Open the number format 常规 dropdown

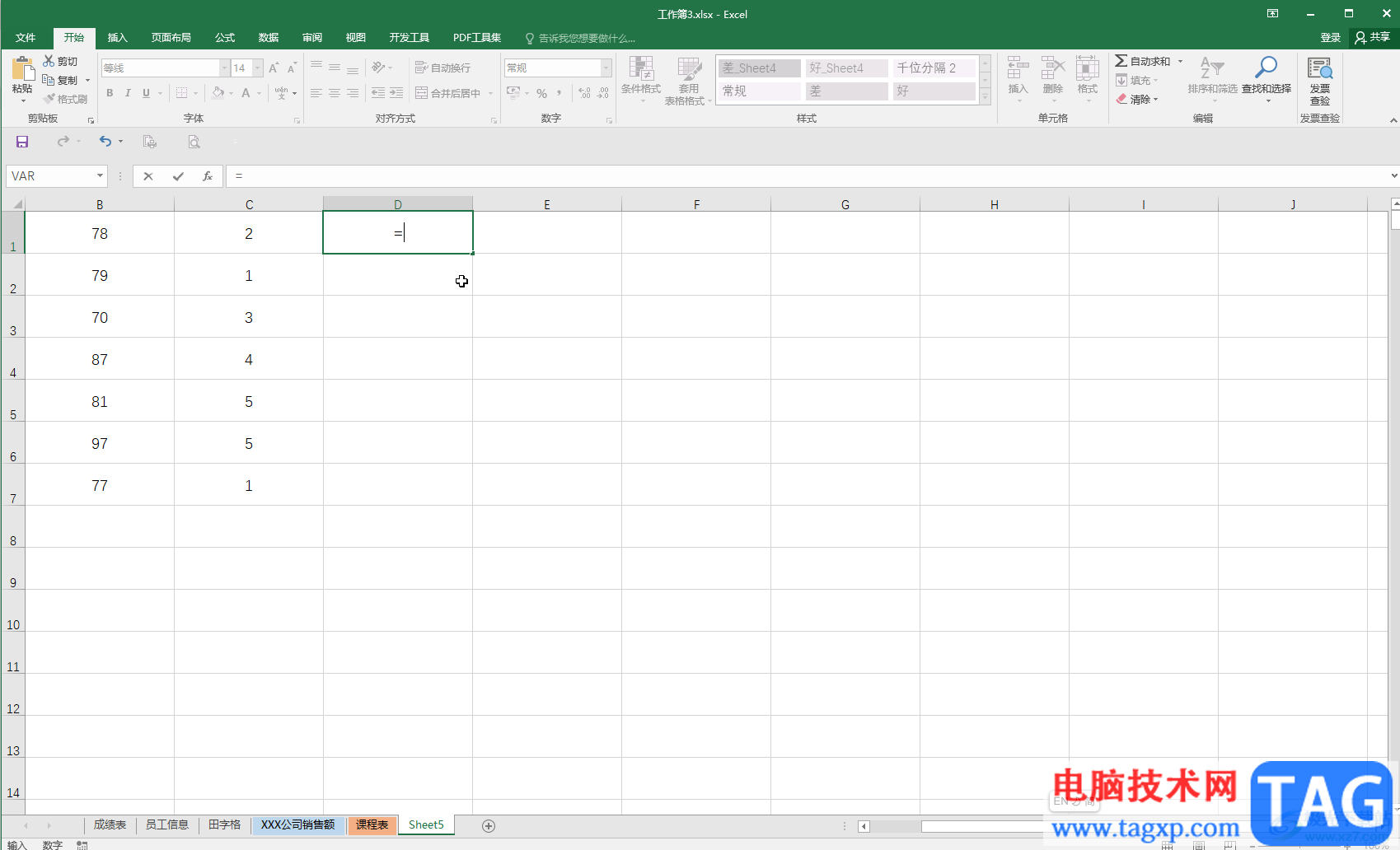(606, 68)
